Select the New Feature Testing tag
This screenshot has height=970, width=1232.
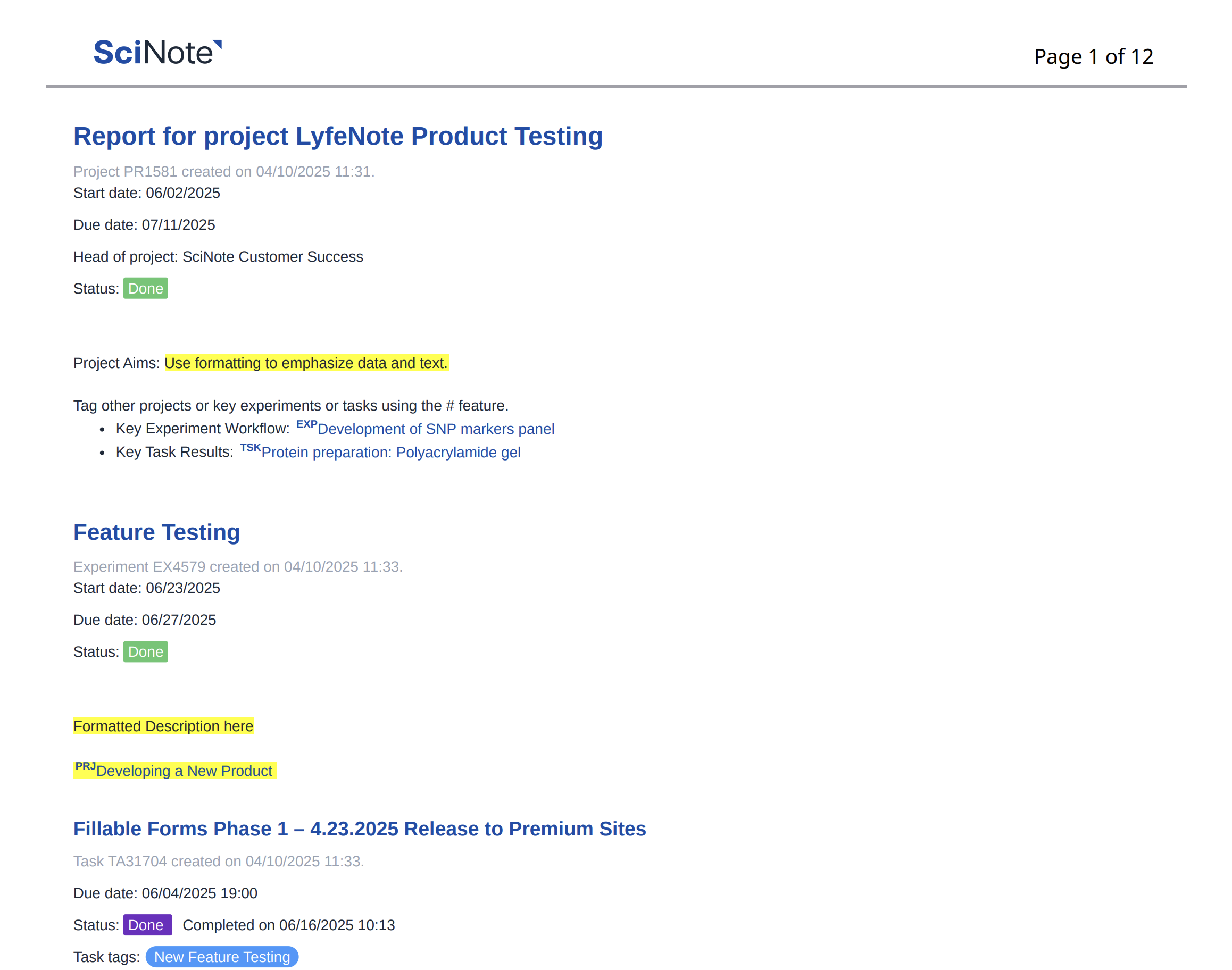221,956
